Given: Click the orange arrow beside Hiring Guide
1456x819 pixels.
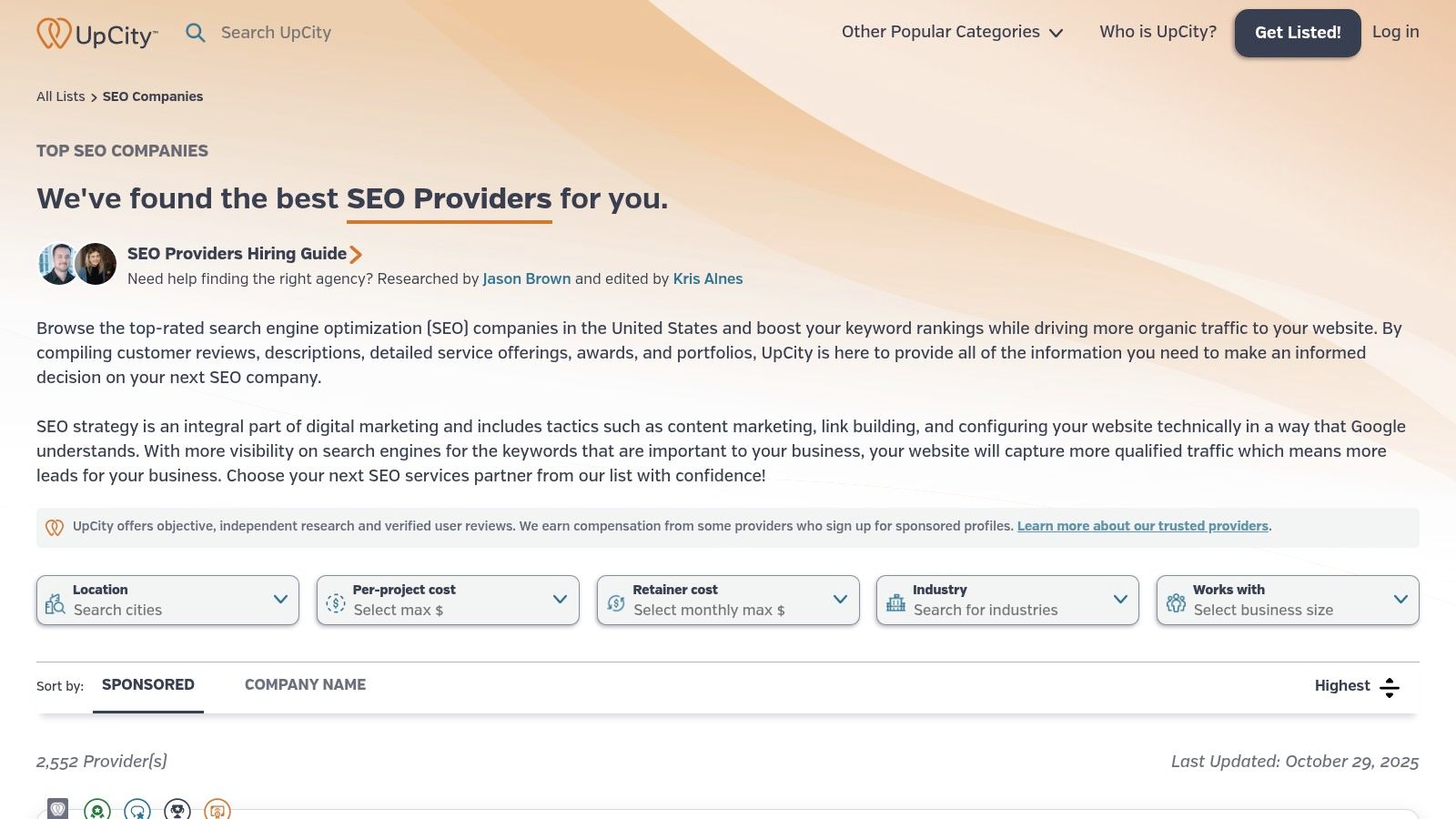Looking at the screenshot, I should (x=356, y=255).
